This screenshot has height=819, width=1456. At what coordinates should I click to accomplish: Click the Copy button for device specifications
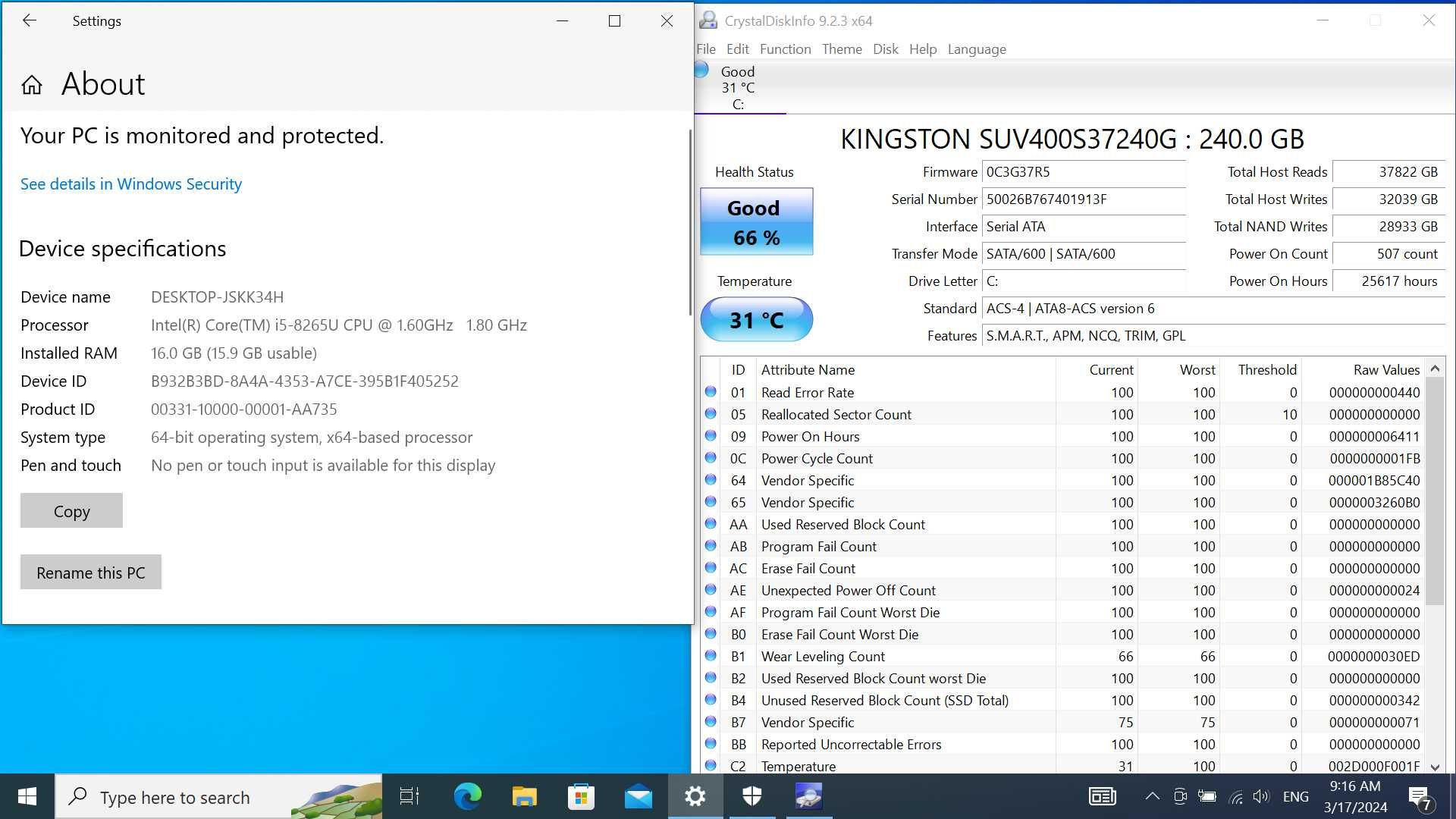[71, 510]
